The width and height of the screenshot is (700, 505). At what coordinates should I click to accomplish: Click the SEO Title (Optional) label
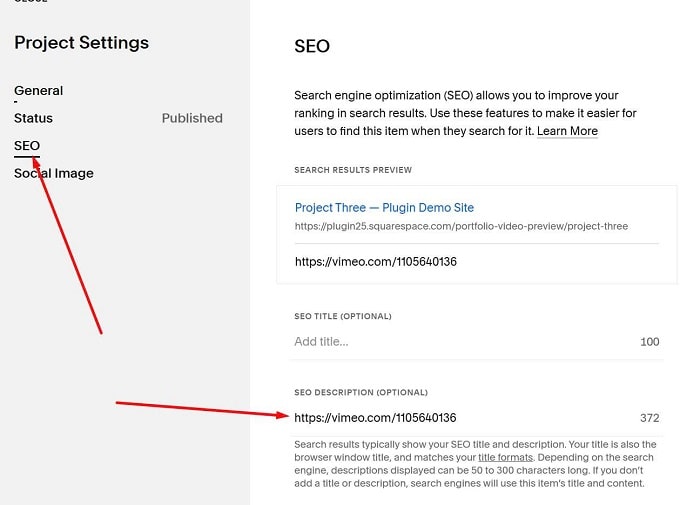pyautogui.click(x=343, y=316)
